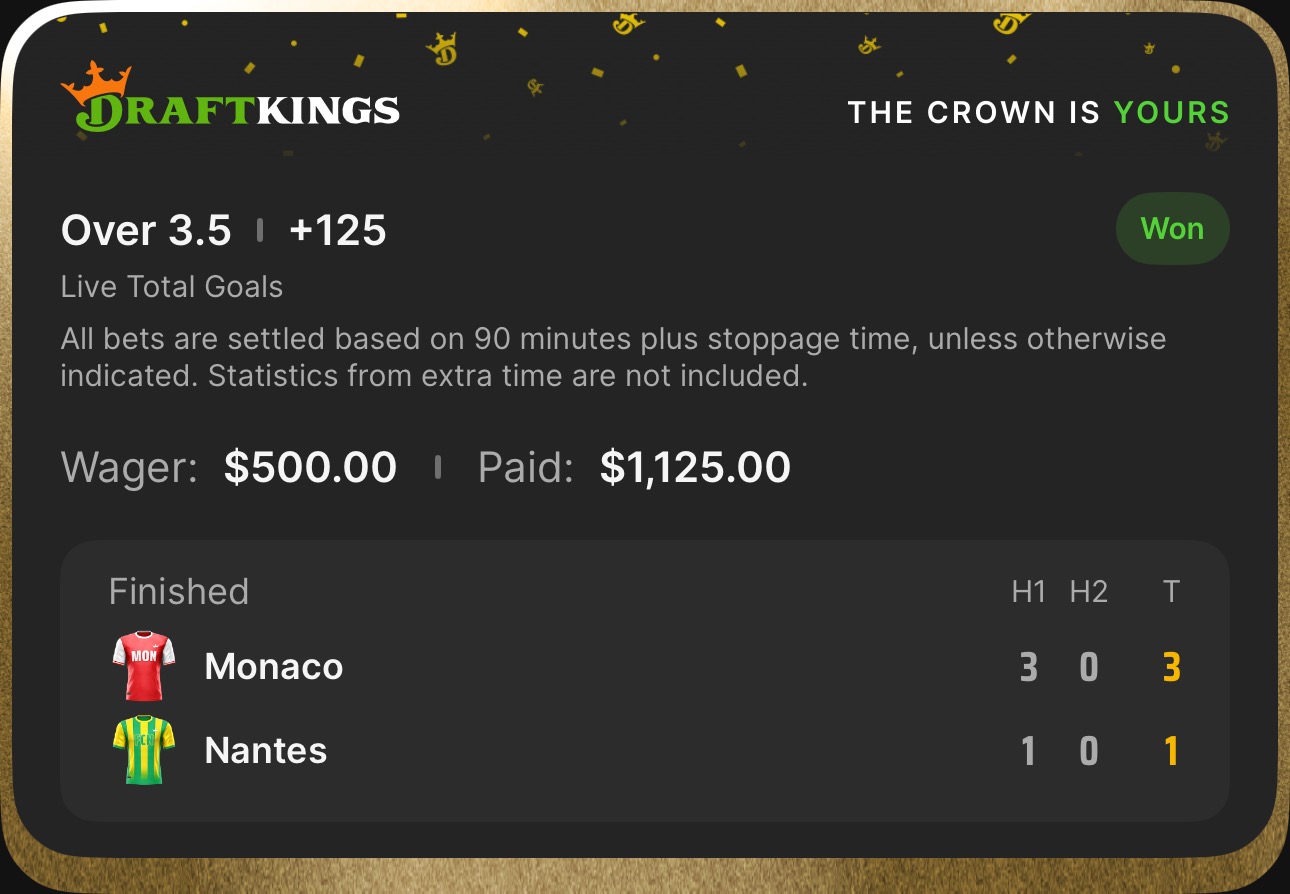1290x894 pixels.
Task: Click the Live Total Goals label
Action: (172, 288)
